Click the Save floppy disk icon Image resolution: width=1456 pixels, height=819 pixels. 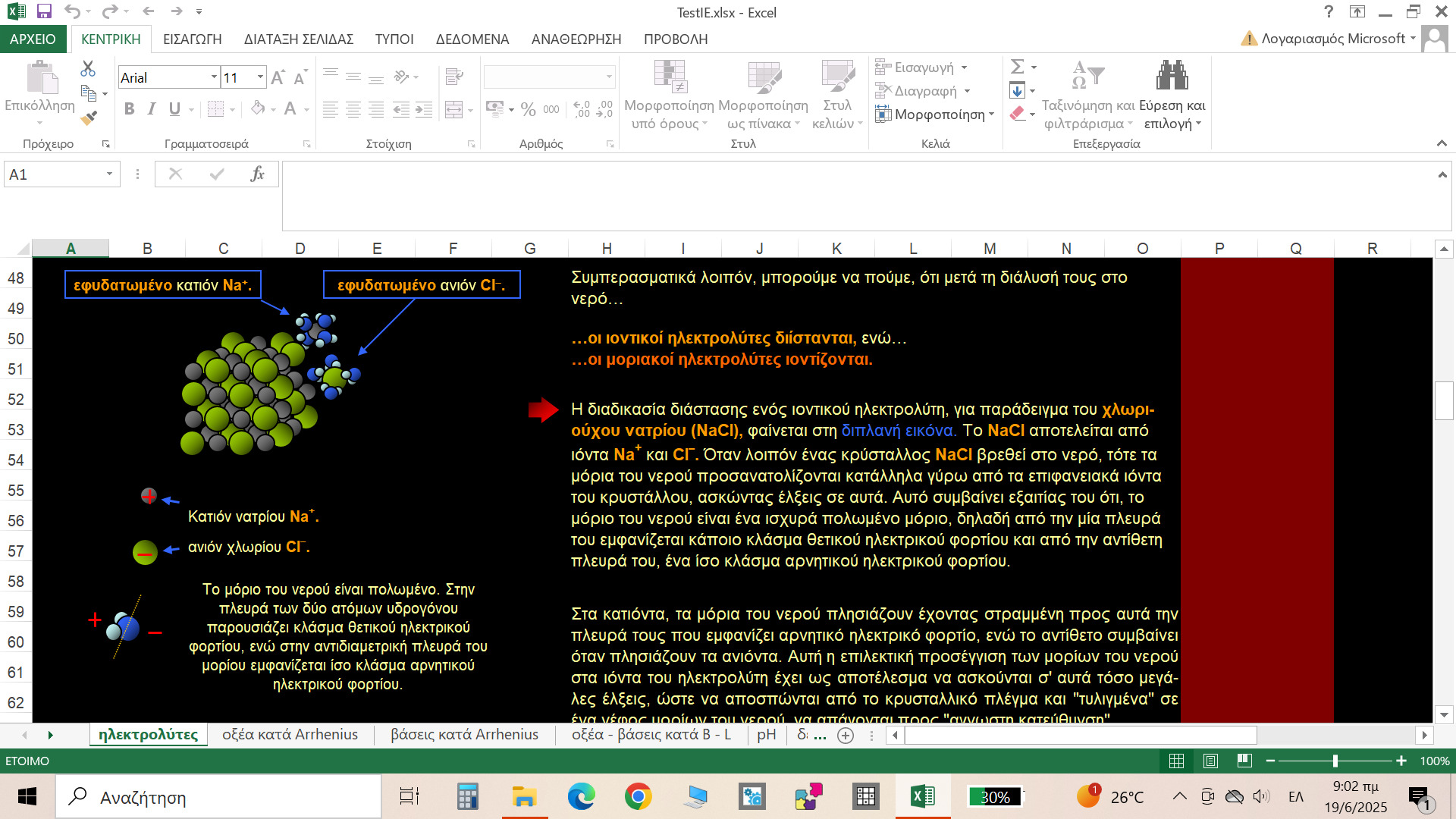coord(44,11)
